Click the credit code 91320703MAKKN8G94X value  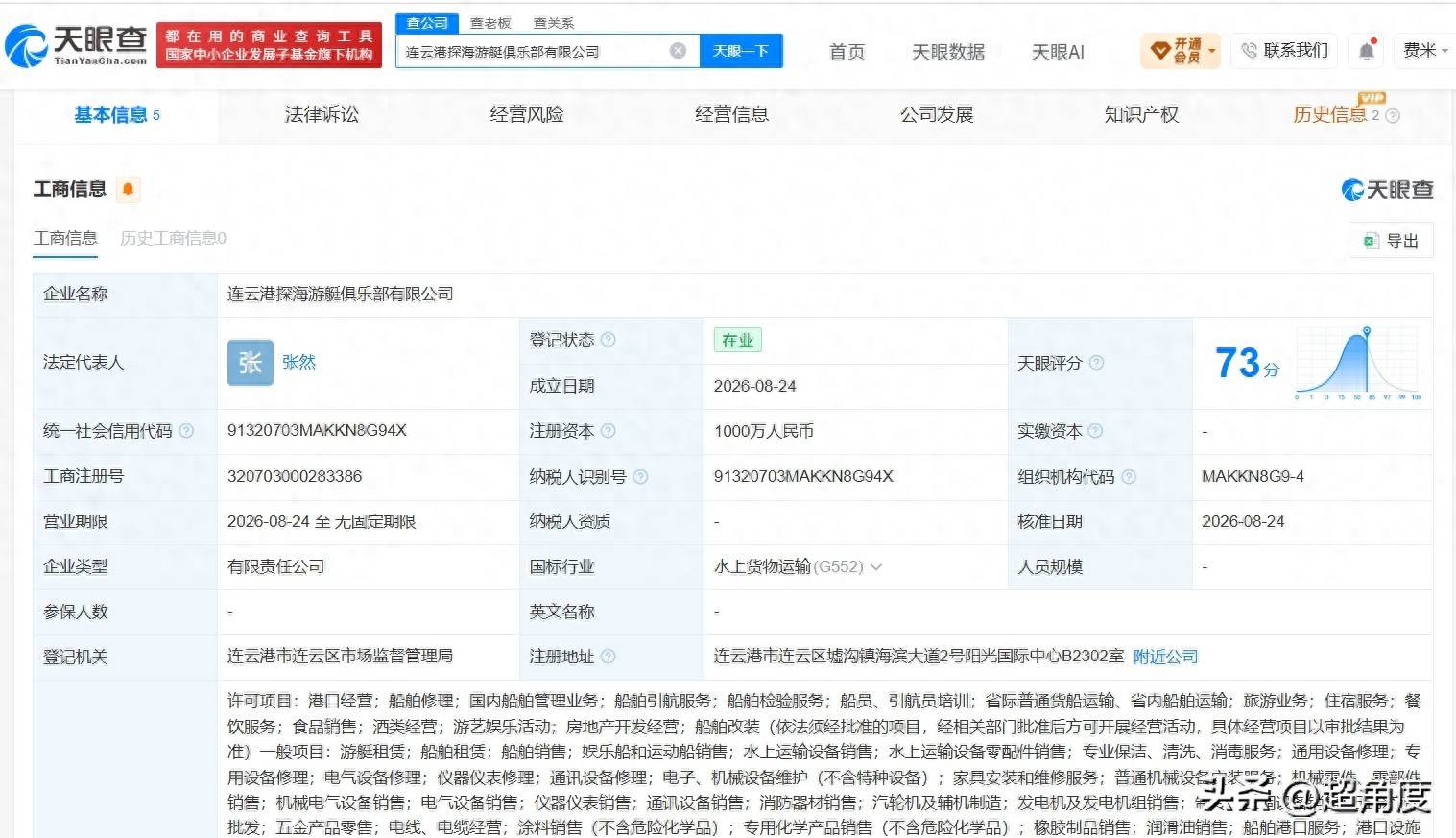[317, 431]
